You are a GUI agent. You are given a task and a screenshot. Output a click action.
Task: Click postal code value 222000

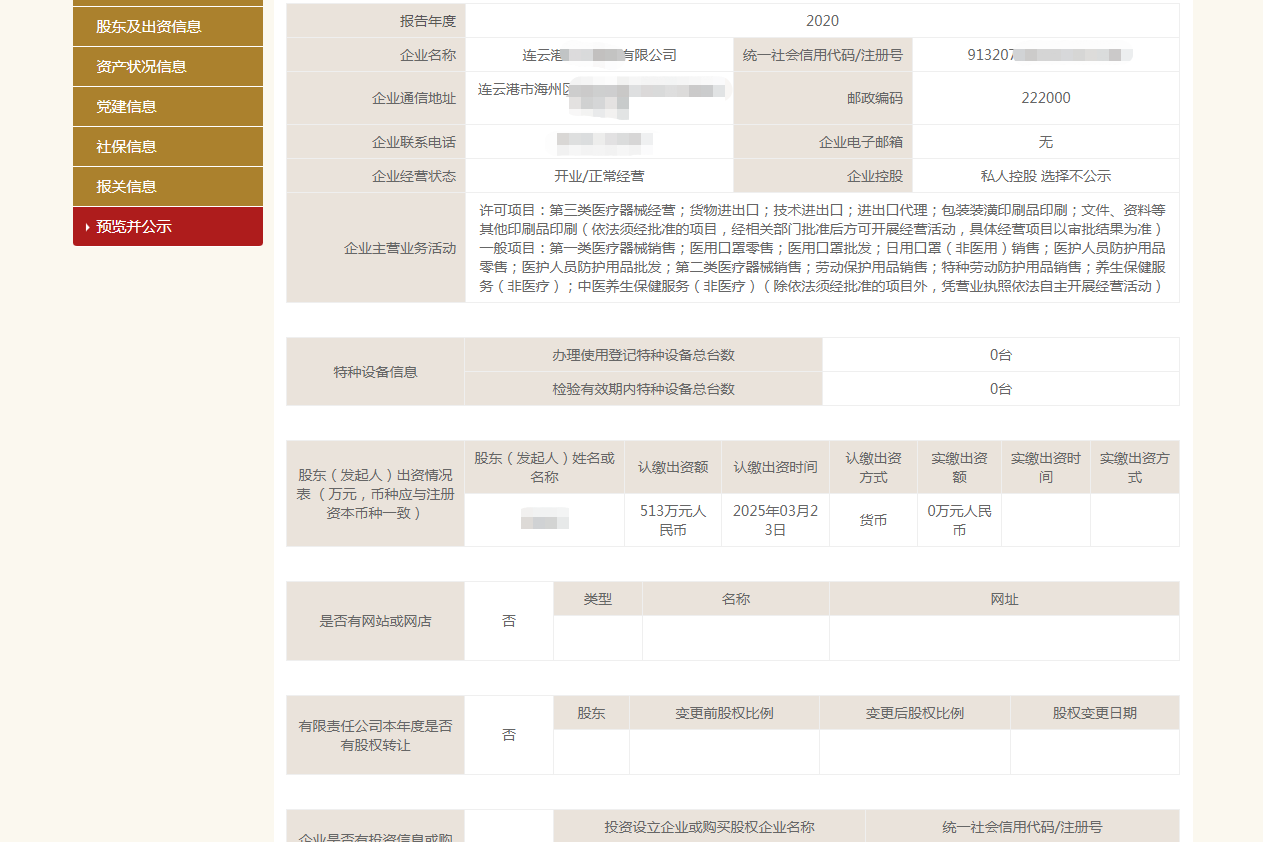tap(1046, 98)
